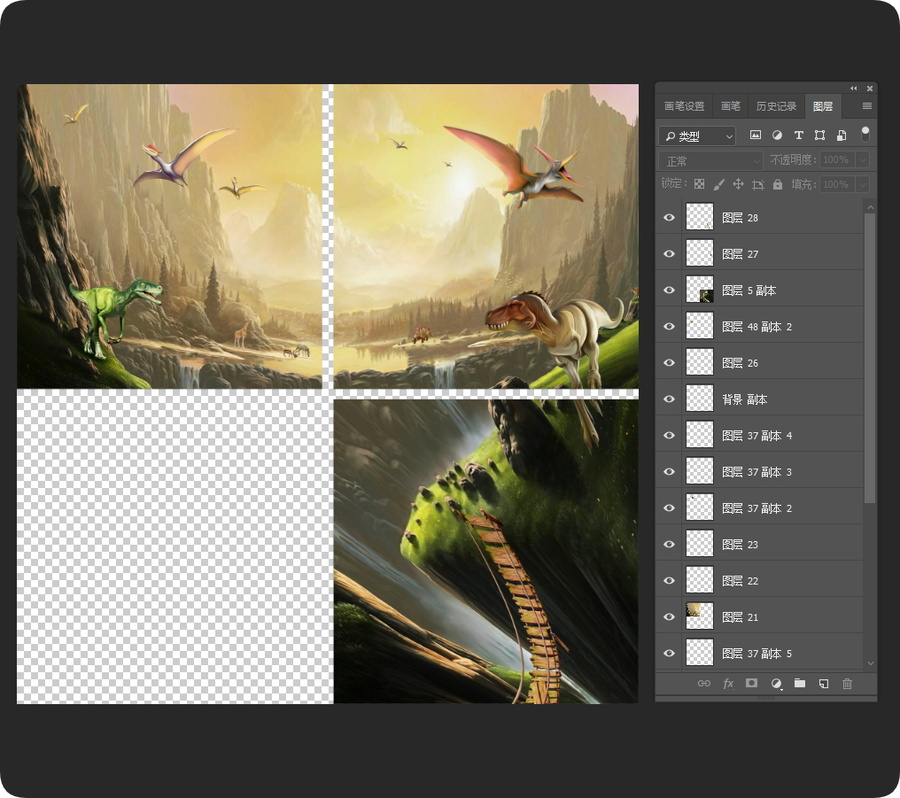Add a layer style with fx icon
The image size is (900, 798).
(728, 683)
